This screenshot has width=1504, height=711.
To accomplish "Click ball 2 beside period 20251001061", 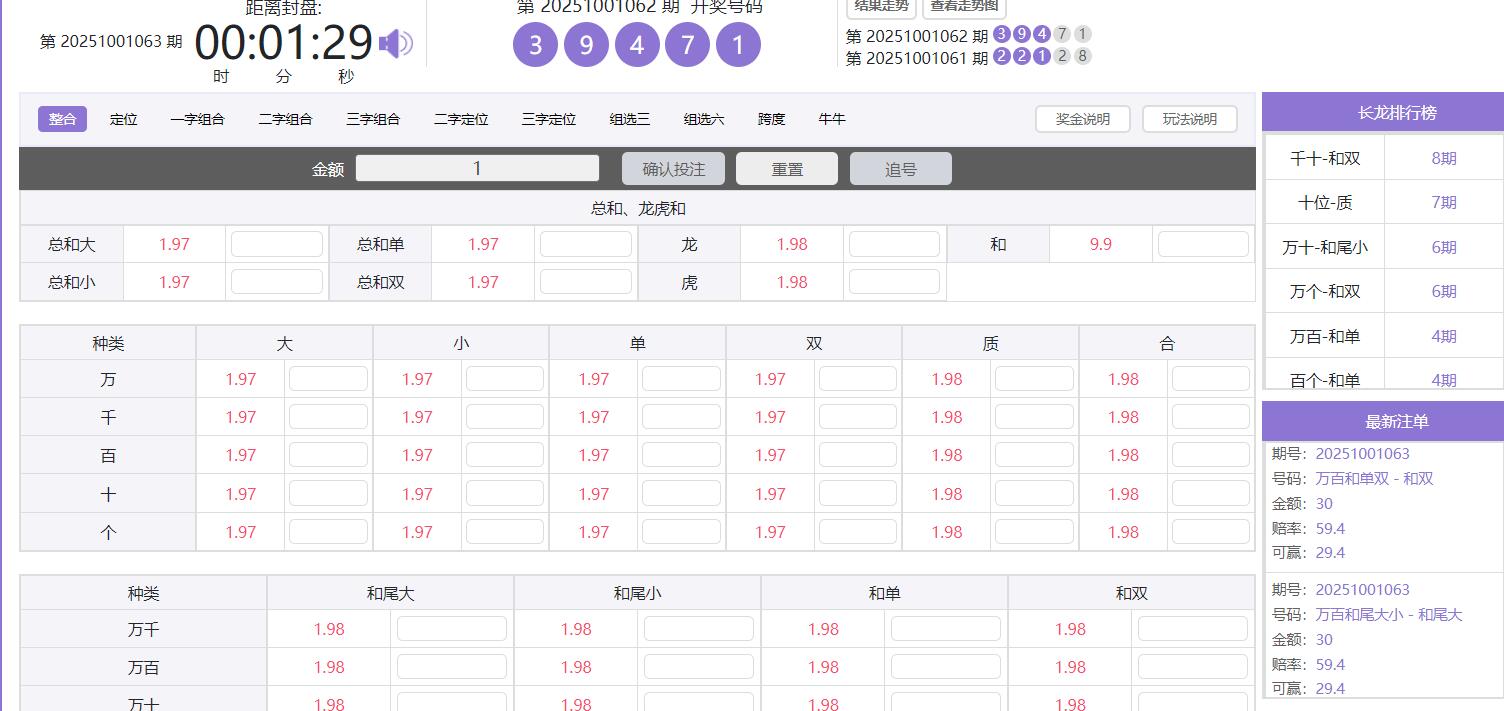I will (1003, 58).
